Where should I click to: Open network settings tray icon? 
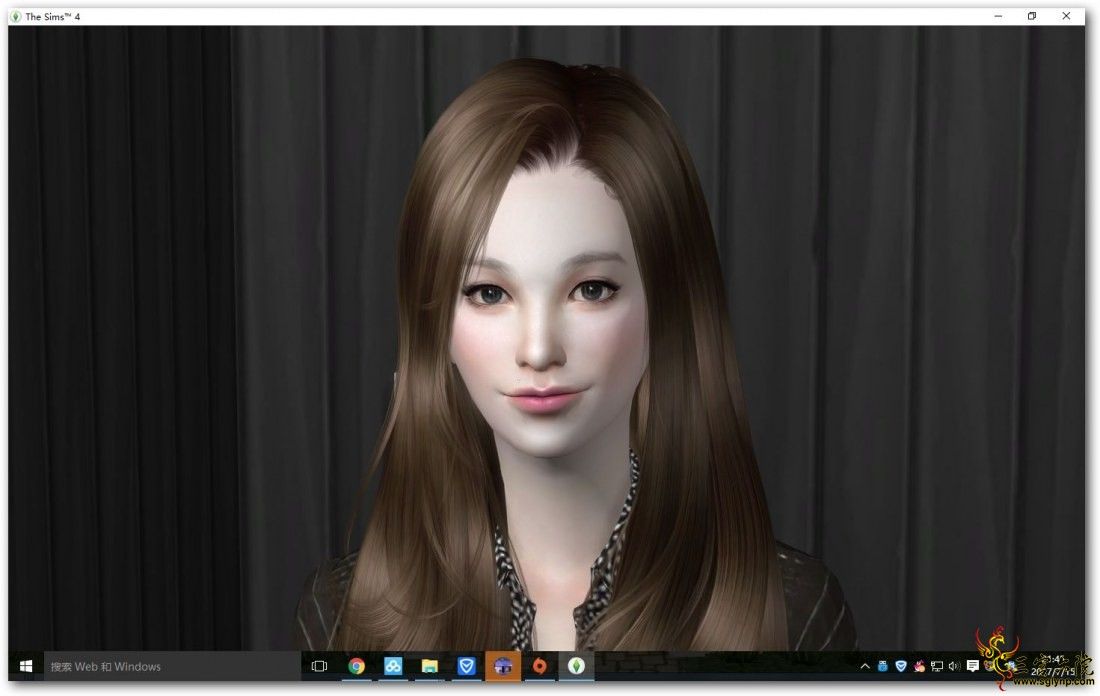point(937,667)
